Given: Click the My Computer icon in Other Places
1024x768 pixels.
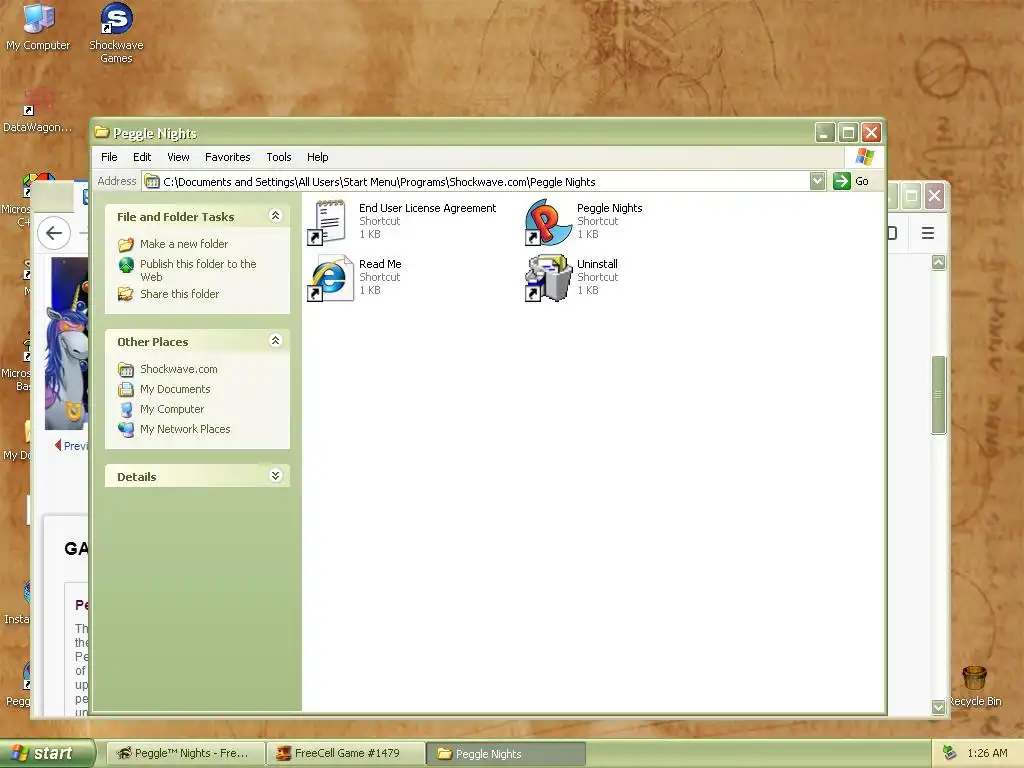Looking at the screenshot, I should (x=126, y=410).
